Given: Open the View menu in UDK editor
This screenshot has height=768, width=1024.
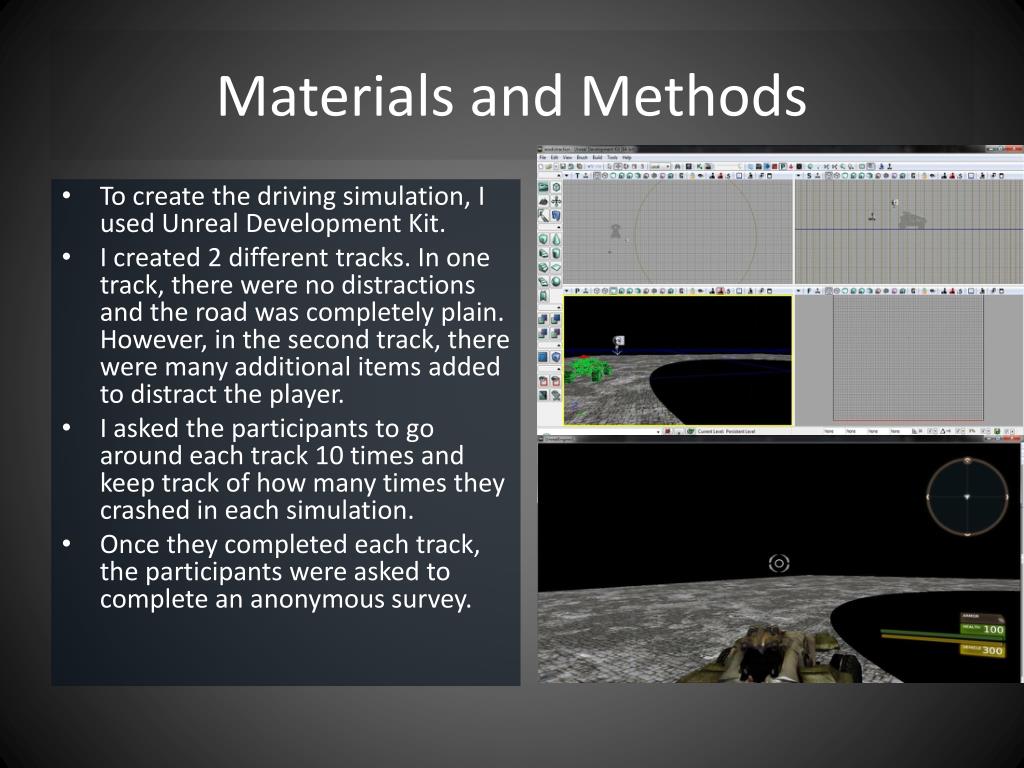Looking at the screenshot, I should pyautogui.click(x=568, y=157).
